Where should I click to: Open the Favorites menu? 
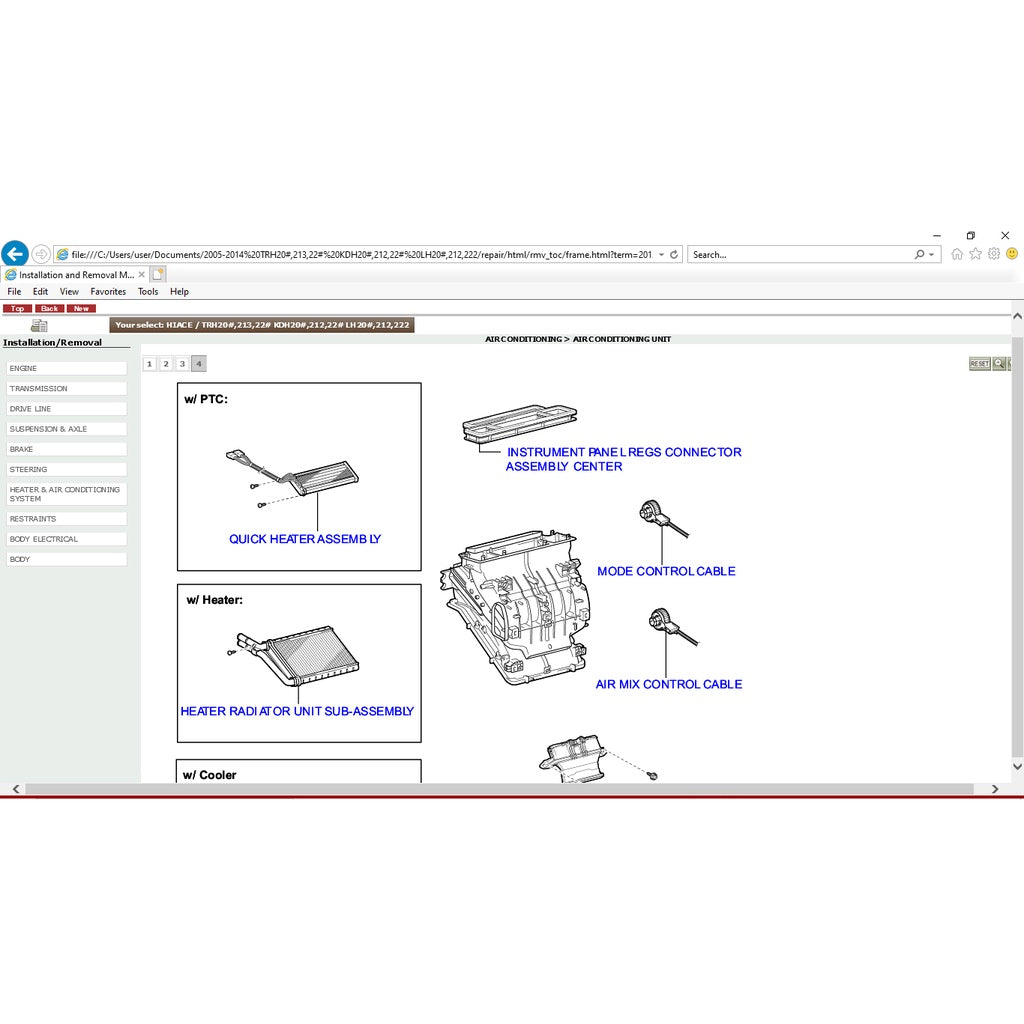click(x=108, y=292)
